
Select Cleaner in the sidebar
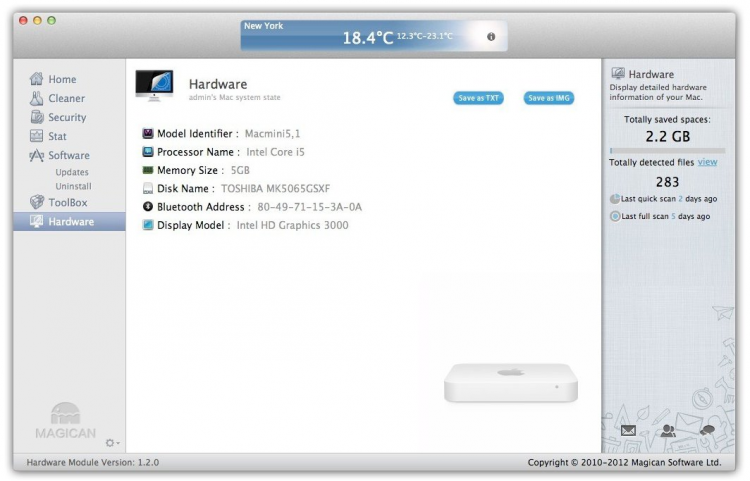click(x=66, y=98)
